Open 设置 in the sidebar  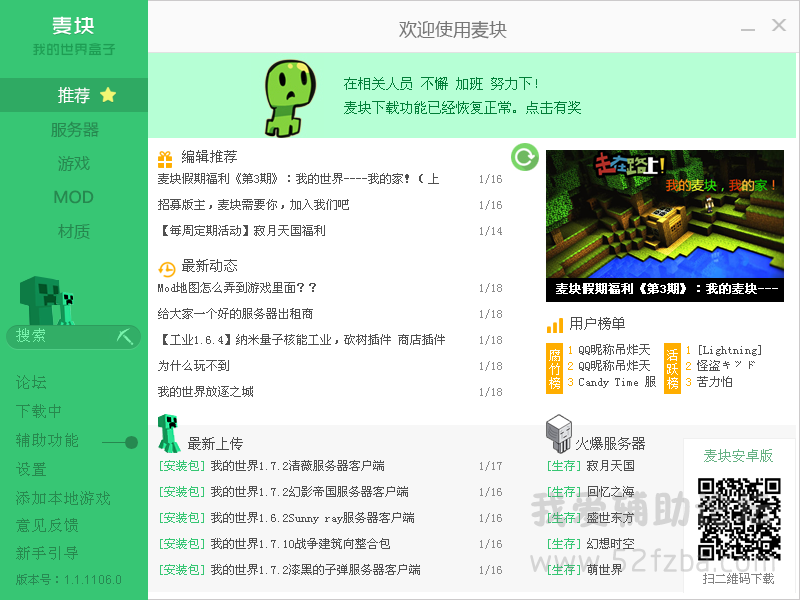click(31, 469)
